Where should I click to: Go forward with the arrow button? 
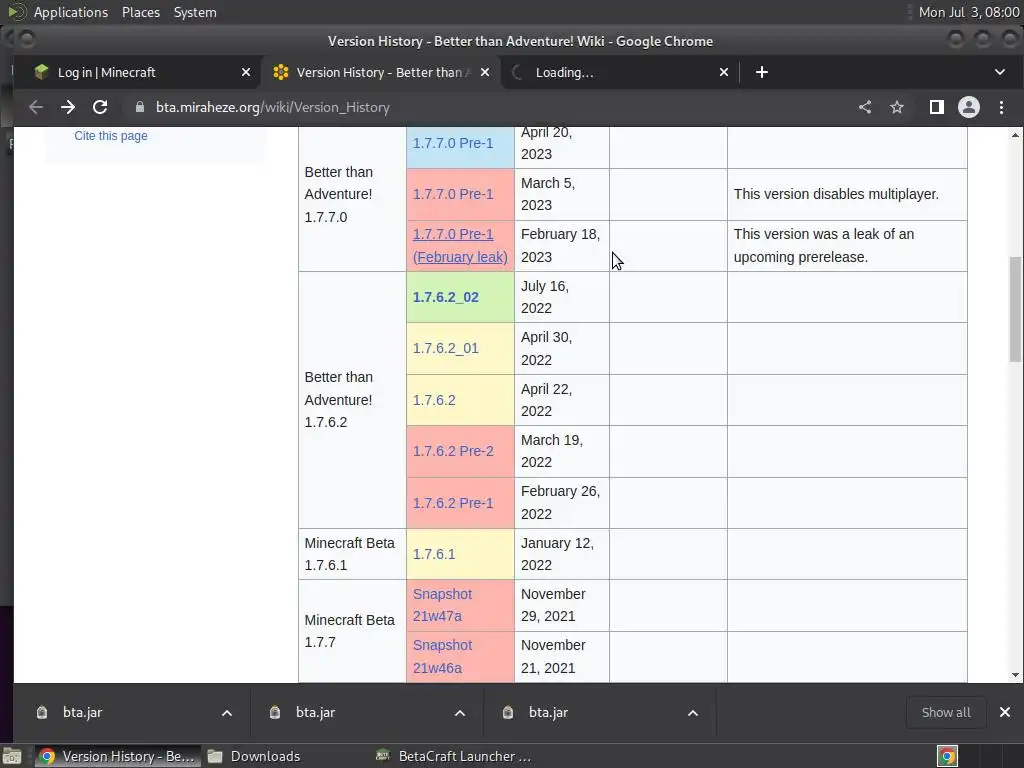click(x=68, y=107)
